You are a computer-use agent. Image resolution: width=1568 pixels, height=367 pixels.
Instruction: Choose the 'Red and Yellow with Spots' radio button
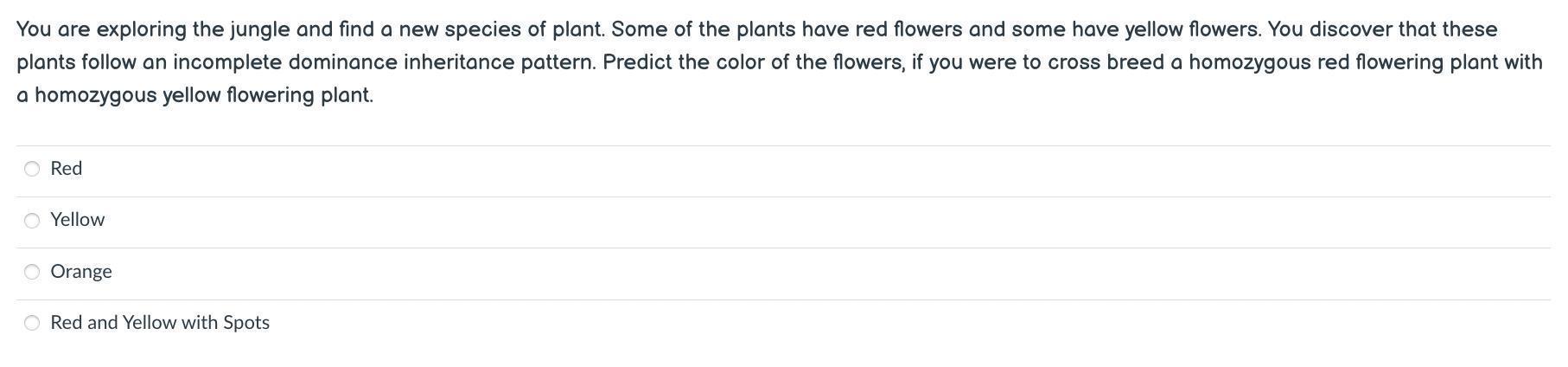tap(32, 323)
